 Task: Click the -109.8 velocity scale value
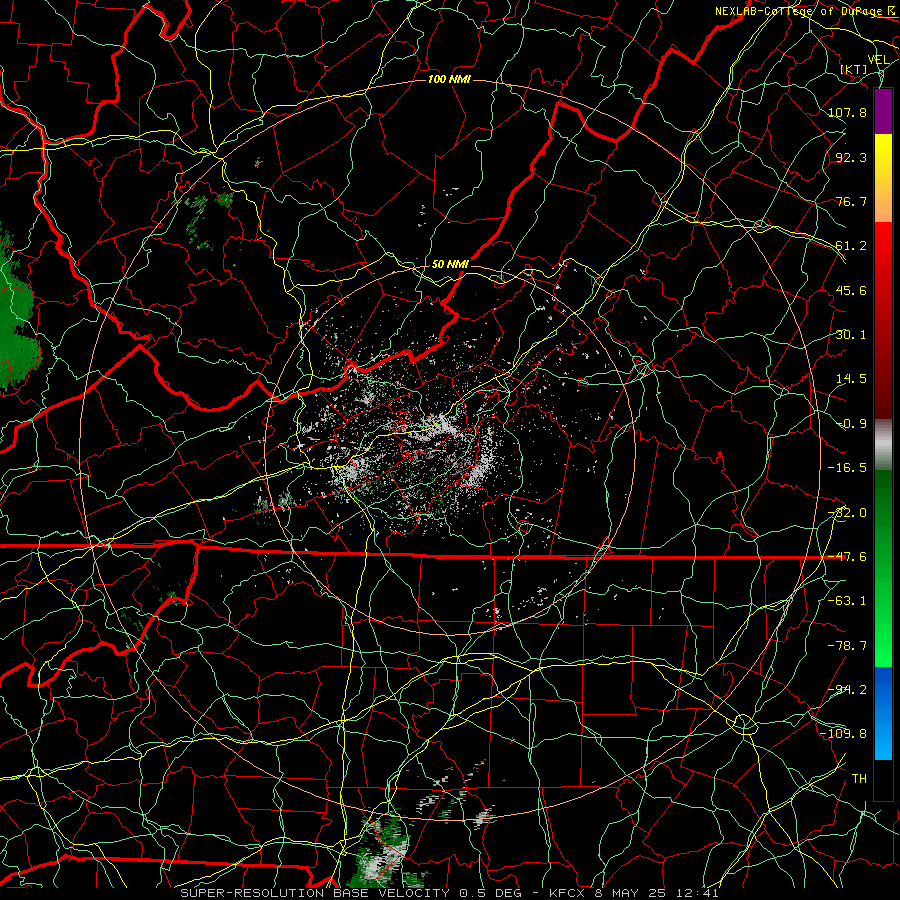(x=843, y=734)
